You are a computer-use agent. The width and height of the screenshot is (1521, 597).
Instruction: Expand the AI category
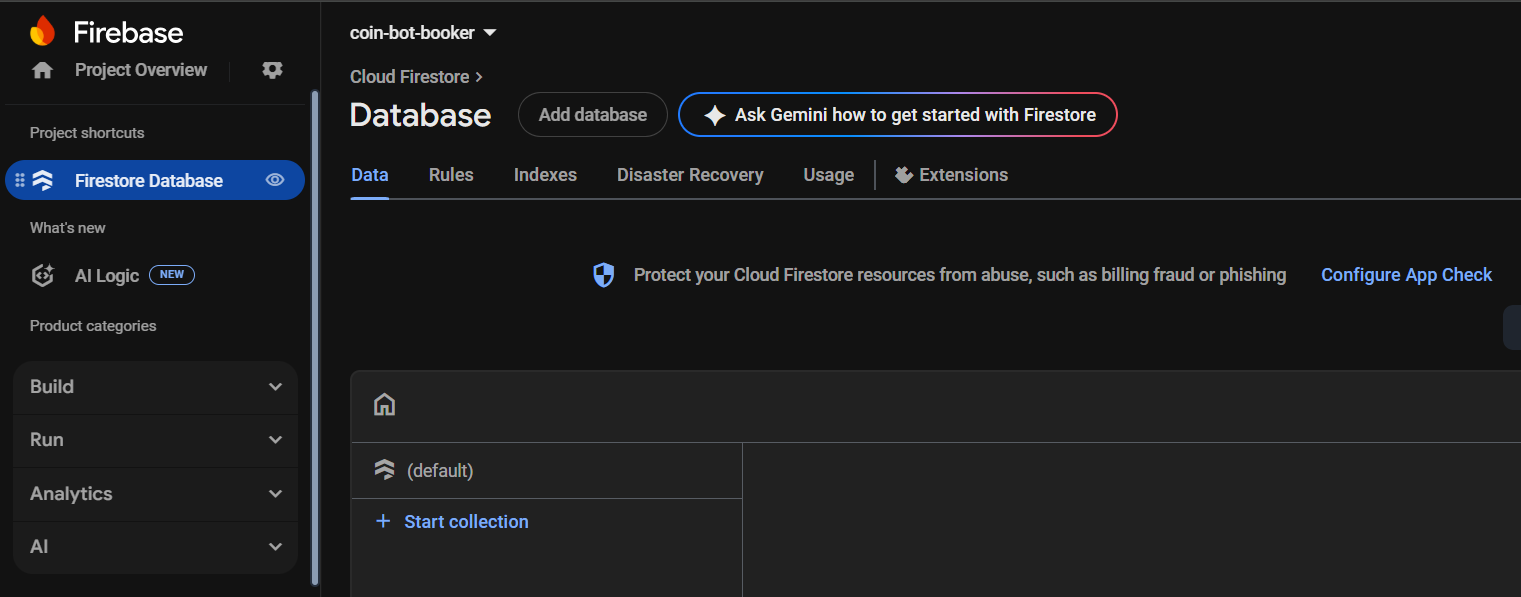pos(156,547)
